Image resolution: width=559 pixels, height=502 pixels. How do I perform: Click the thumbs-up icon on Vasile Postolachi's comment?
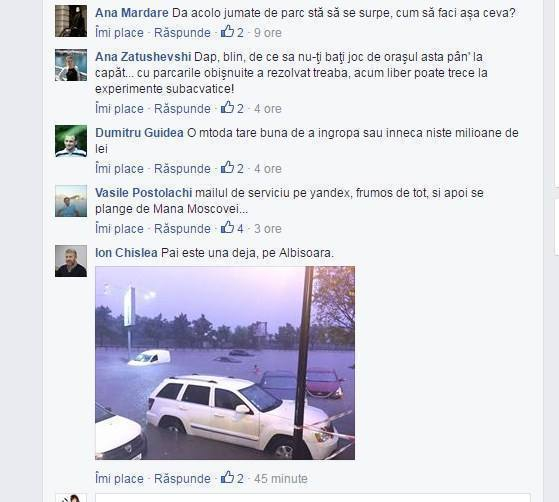point(227,227)
